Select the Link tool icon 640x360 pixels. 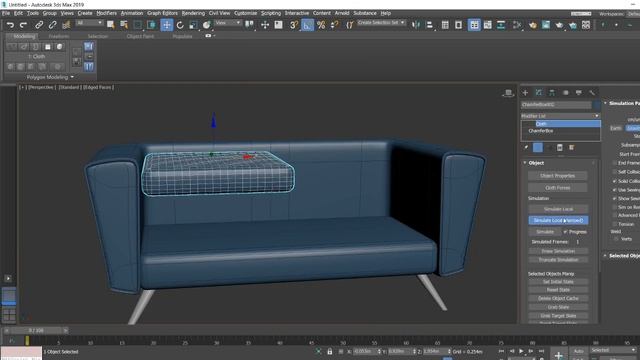click(39, 25)
